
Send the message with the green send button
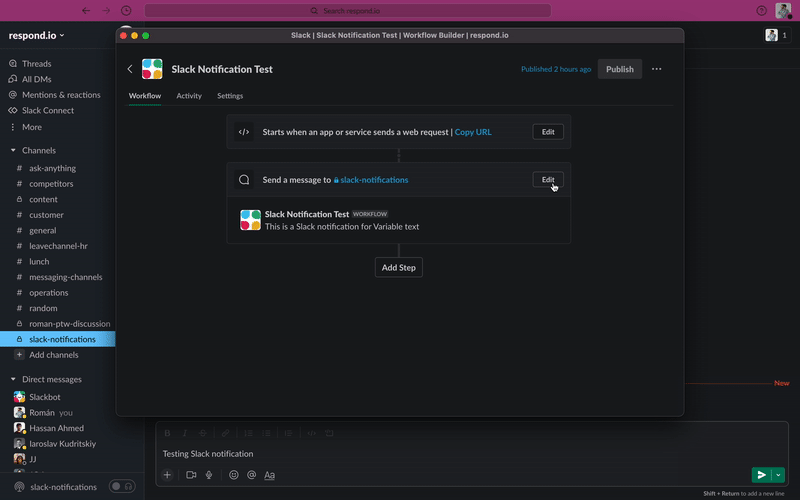coord(761,475)
